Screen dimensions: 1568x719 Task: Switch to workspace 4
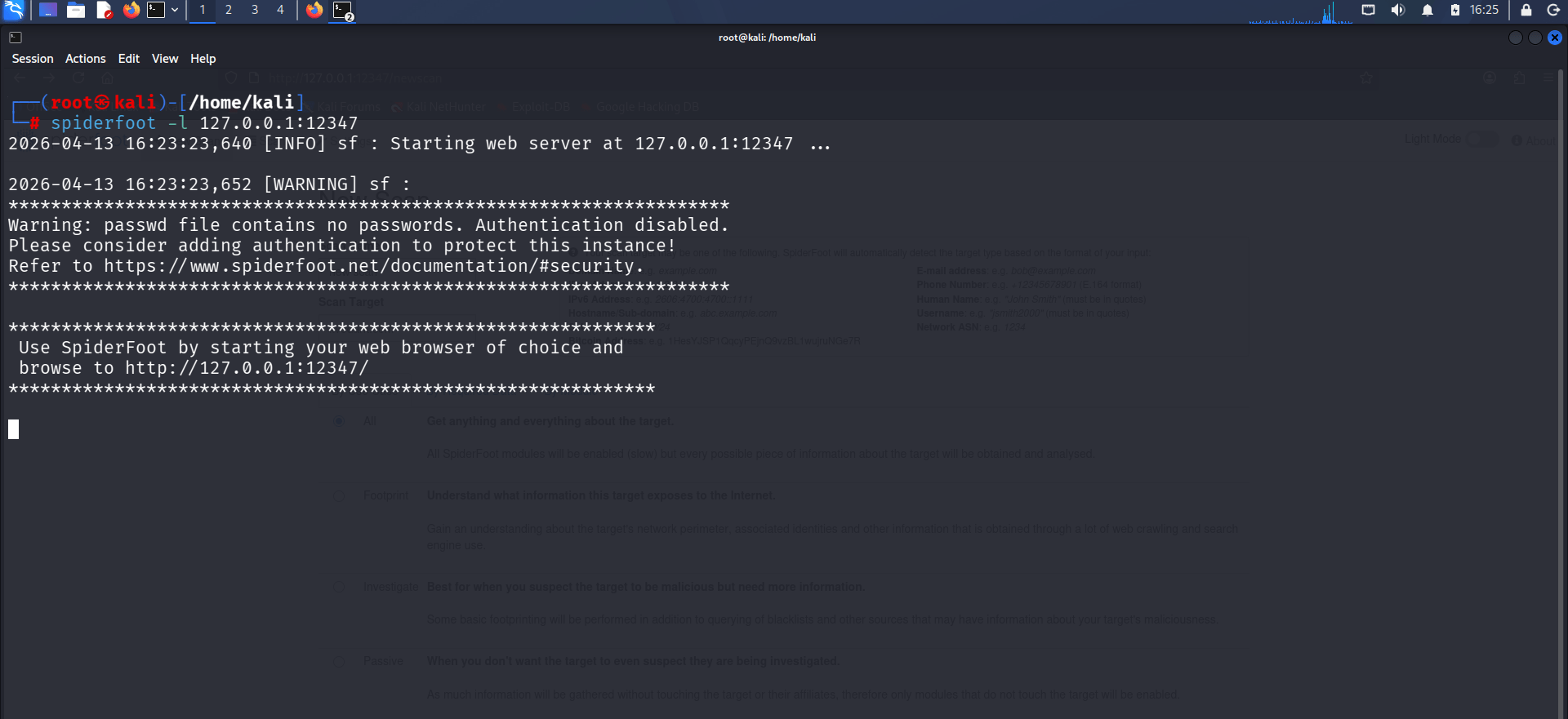point(280,10)
